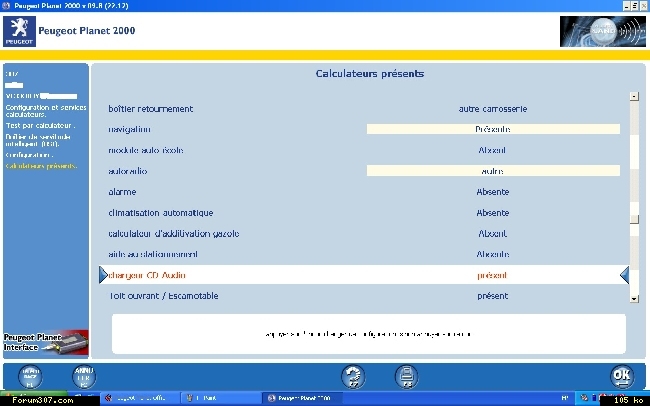Click the scrollbar up arrow
The image size is (650, 406).
click(634, 96)
